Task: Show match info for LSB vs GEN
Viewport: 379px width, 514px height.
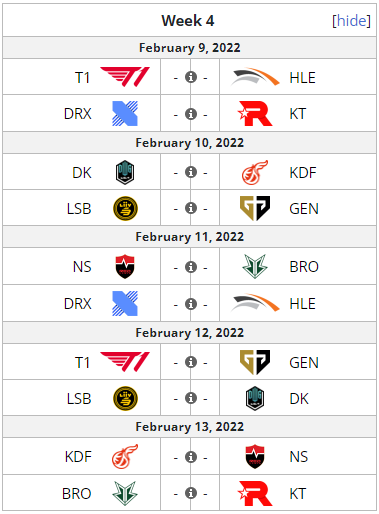Action: tap(191, 208)
